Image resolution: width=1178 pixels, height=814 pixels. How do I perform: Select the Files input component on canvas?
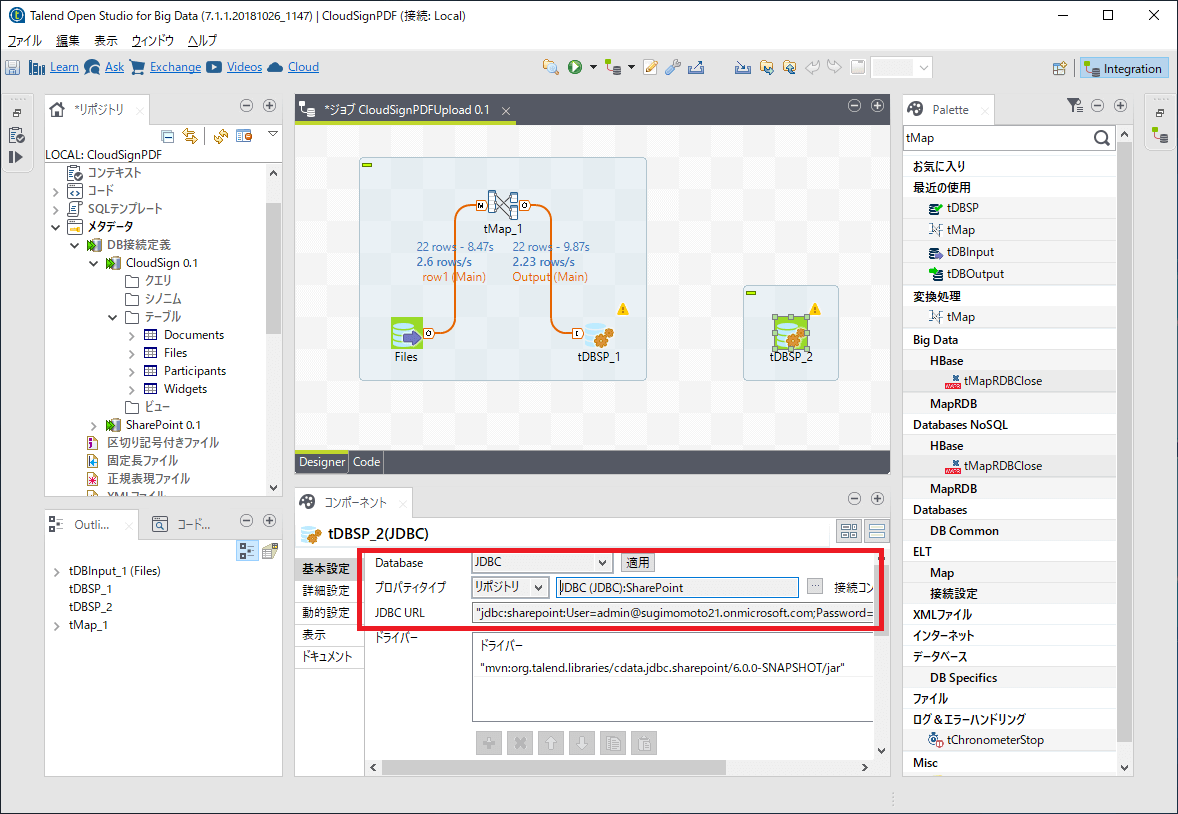pos(406,333)
